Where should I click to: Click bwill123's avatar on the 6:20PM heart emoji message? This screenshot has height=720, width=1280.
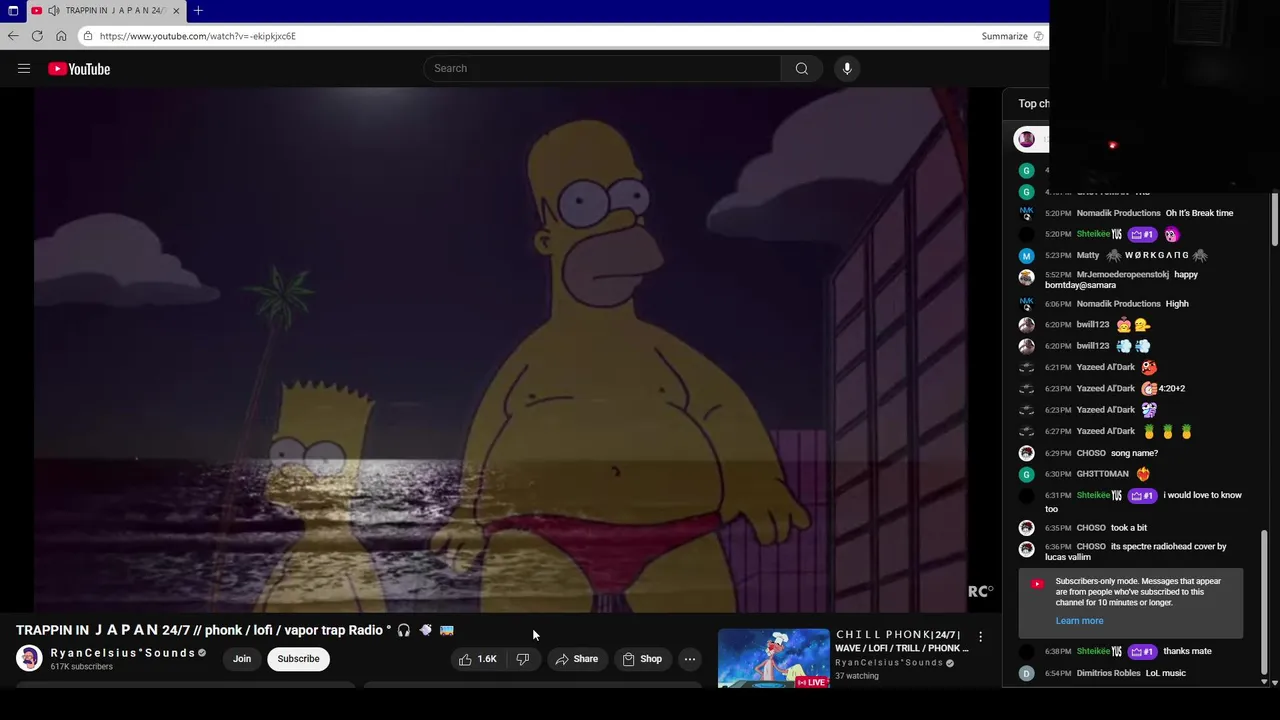point(1026,325)
